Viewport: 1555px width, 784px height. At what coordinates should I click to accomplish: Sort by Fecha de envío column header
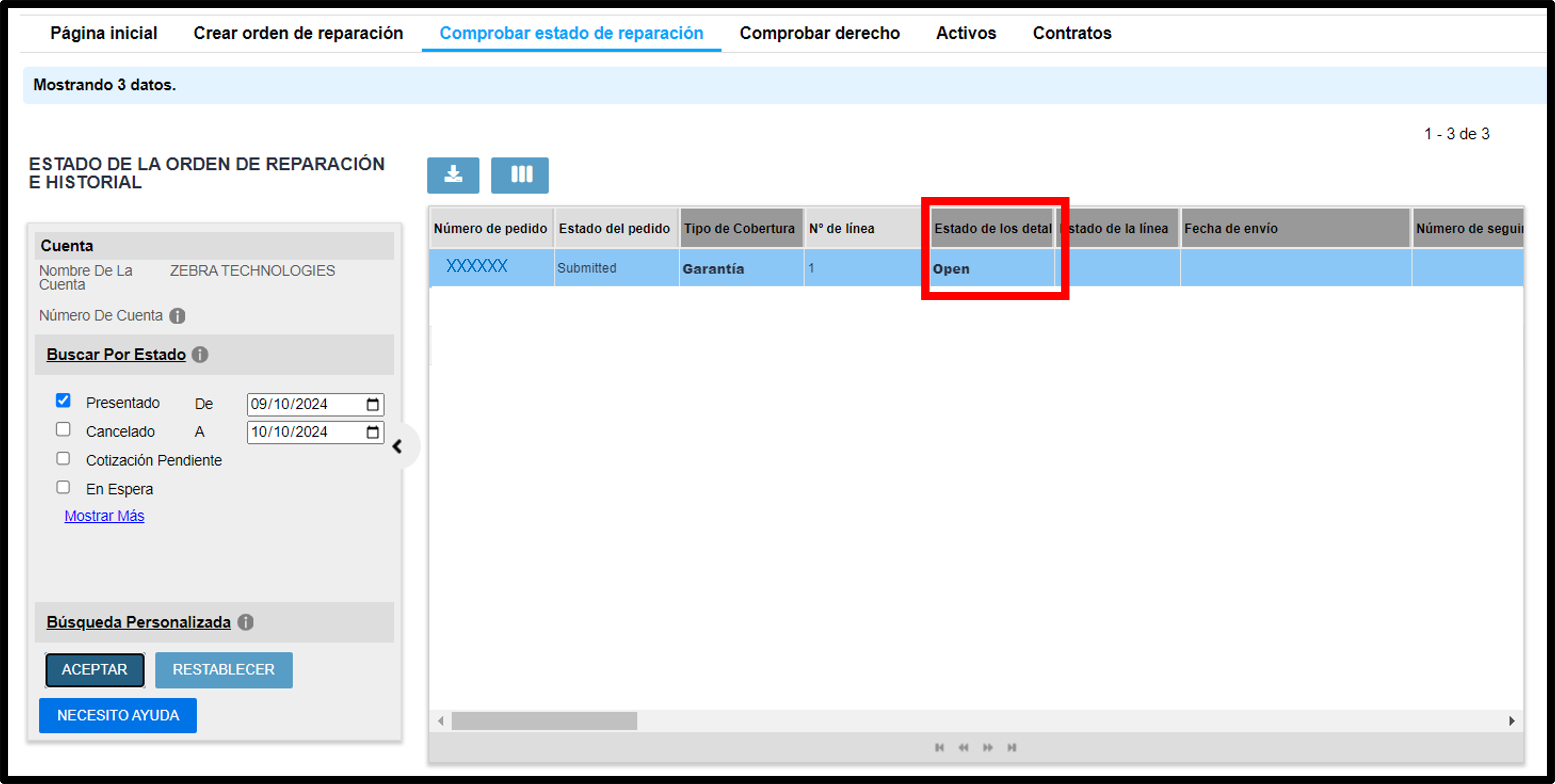click(1296, 228)
